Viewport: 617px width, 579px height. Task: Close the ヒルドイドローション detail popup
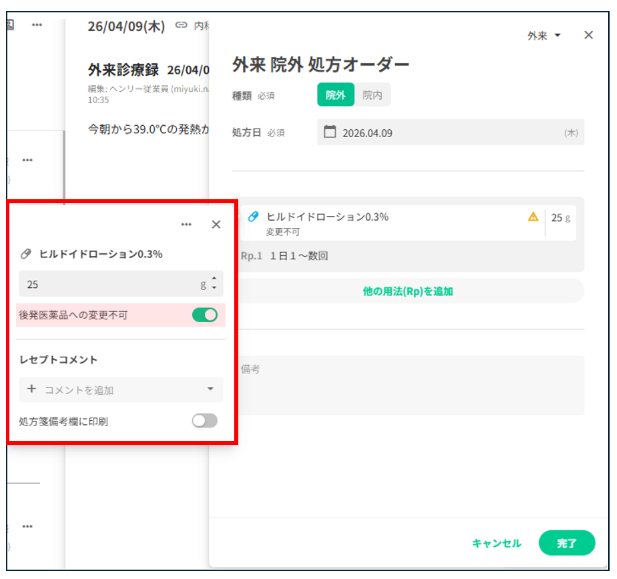(216, 224)
